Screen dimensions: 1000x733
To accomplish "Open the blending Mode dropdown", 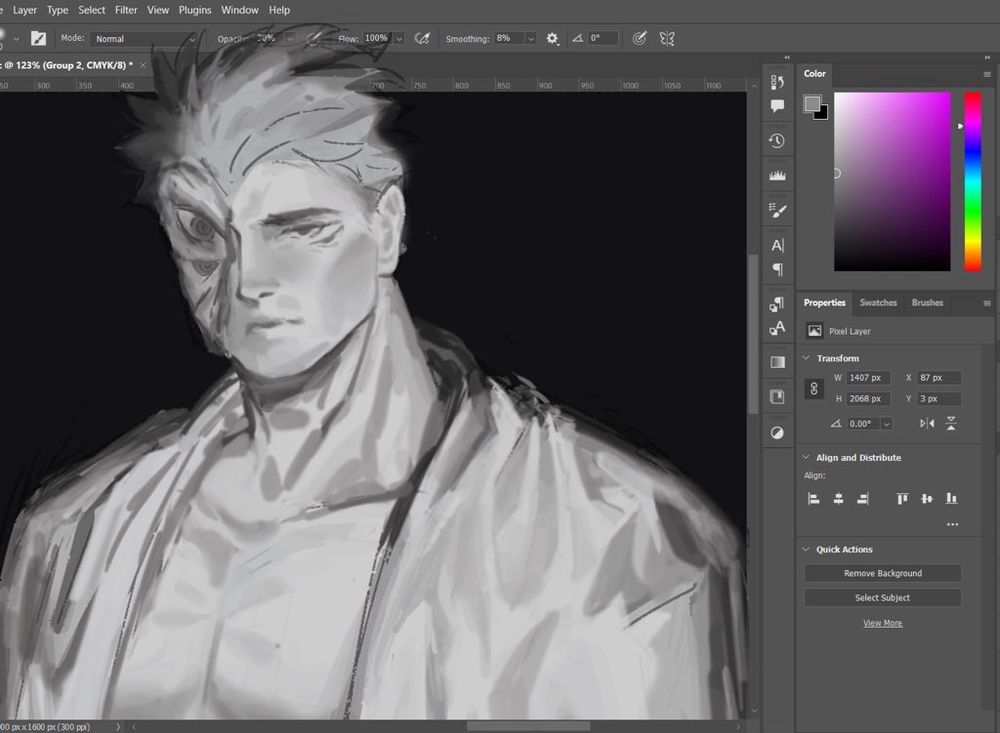I will click(x=145, y=38).
